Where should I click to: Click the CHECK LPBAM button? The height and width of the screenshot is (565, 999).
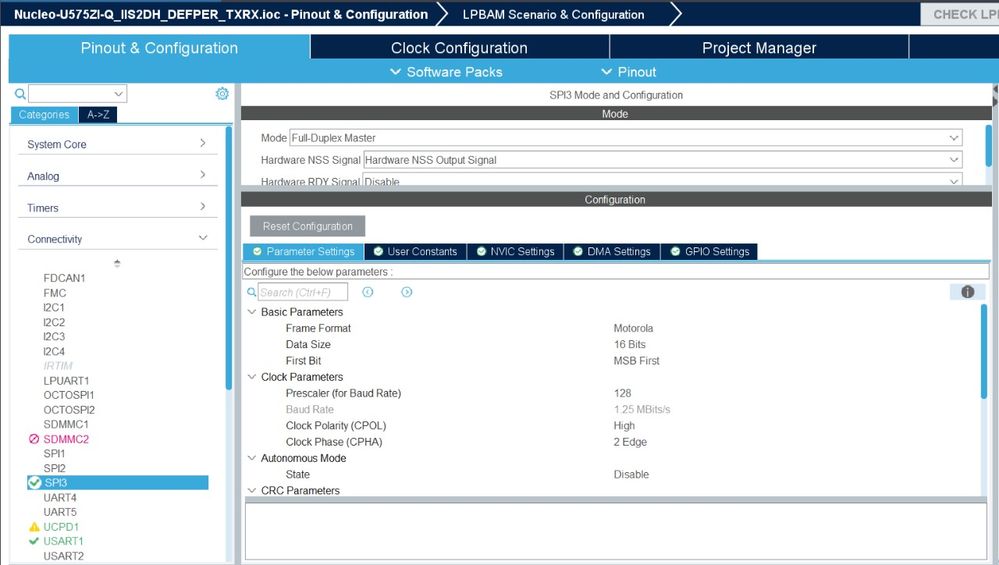[959, 14]
